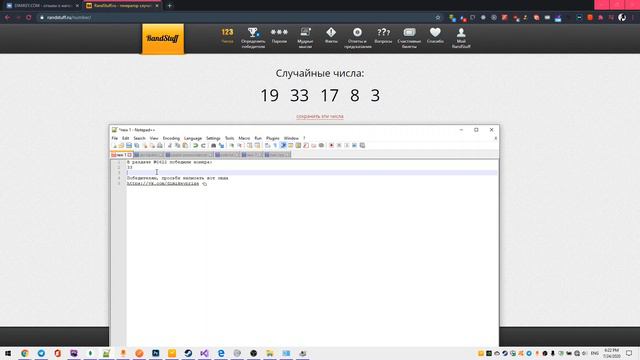This screenshot has height=360, width=640.
Task: Open Photoshop from the taskbar
Action: point(156,353)
